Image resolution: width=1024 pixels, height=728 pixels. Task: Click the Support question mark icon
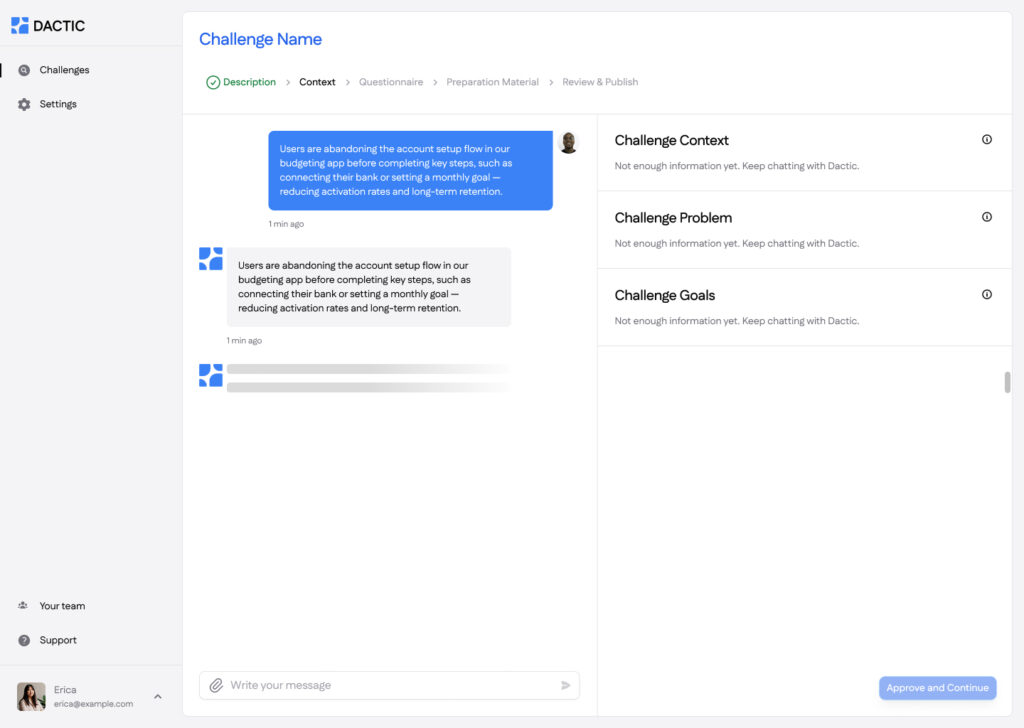pyautogui.click(x=24, y=640)
